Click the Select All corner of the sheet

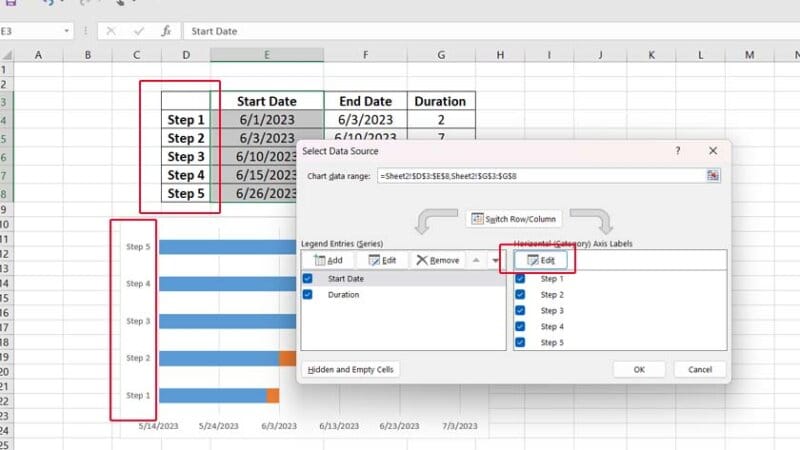pyautogui.click(x=6, y=55)
